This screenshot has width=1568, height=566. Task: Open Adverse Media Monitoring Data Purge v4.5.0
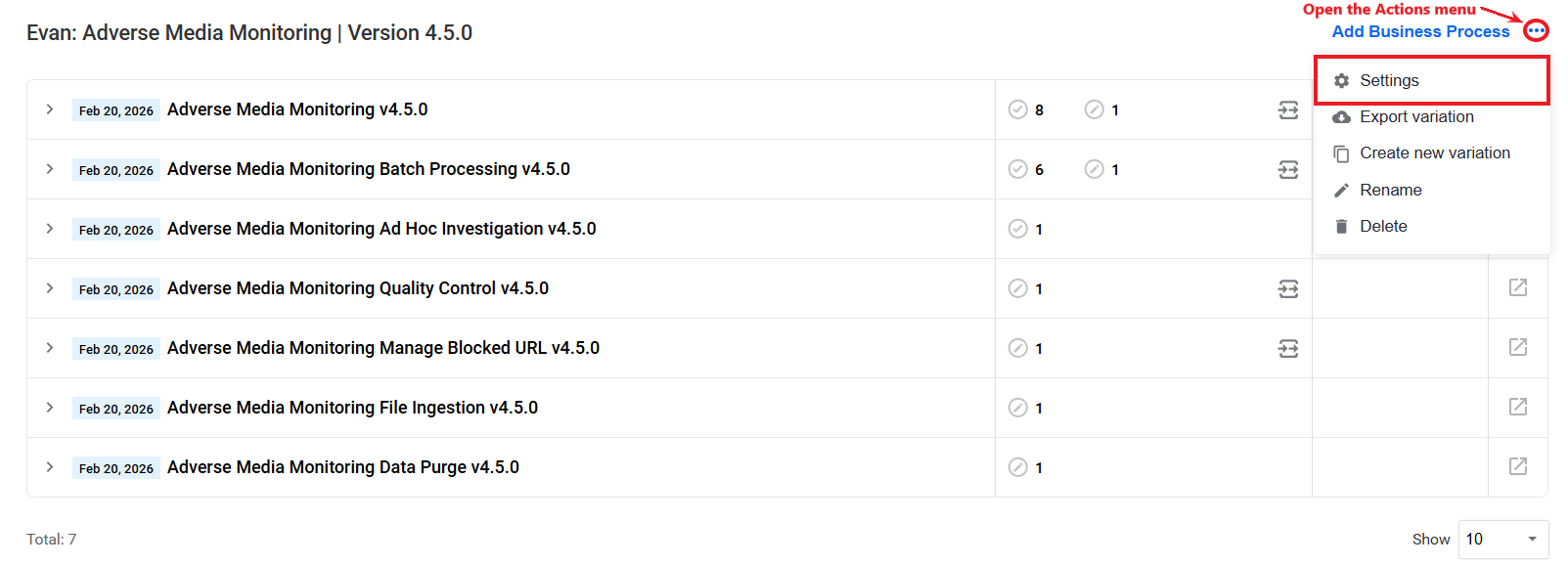coord(342,467)
